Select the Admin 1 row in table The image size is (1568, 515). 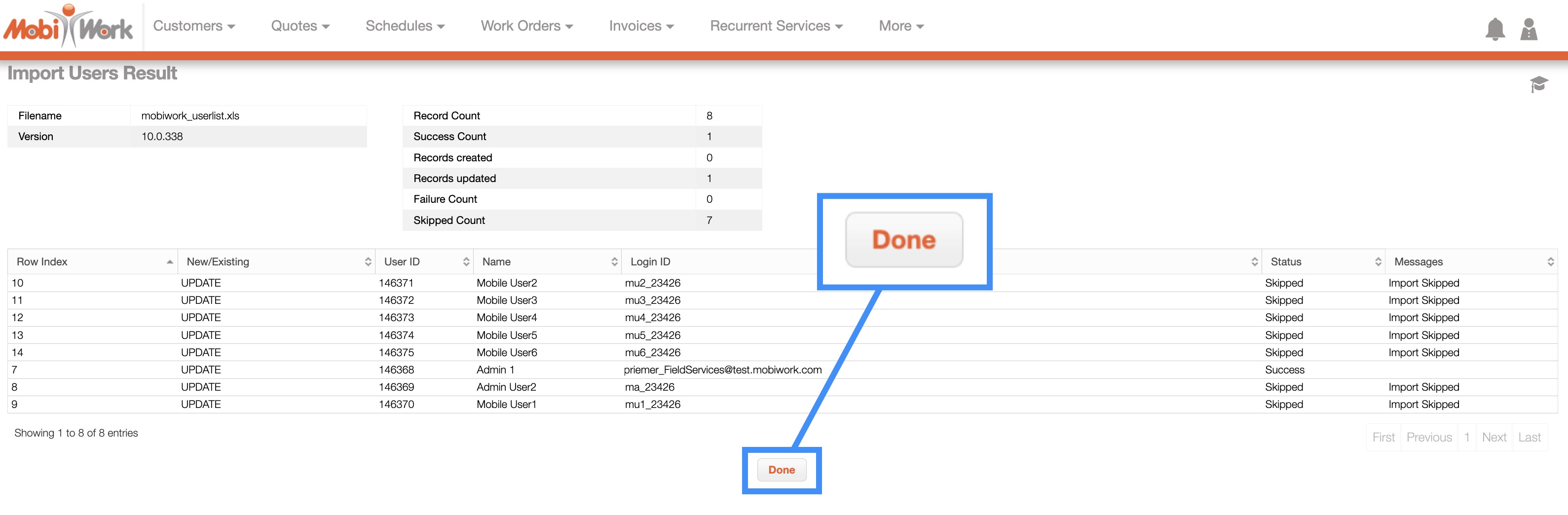click(x=495, y=370)
